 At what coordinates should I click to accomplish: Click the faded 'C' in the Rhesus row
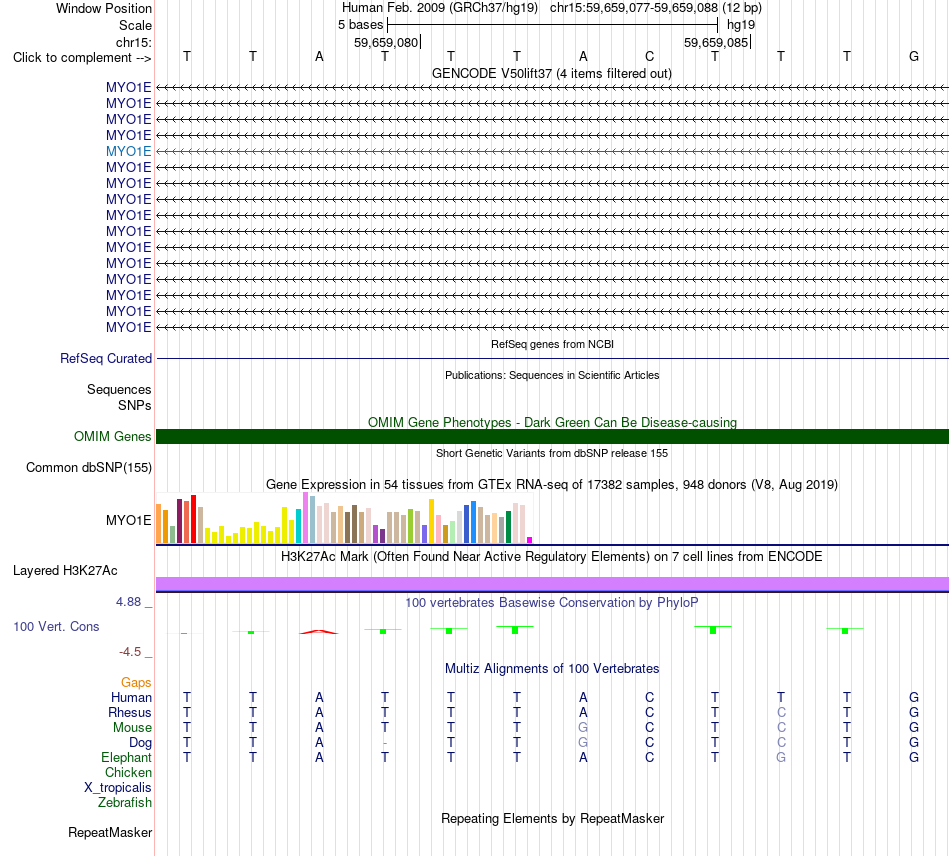[x=781, y=712]
